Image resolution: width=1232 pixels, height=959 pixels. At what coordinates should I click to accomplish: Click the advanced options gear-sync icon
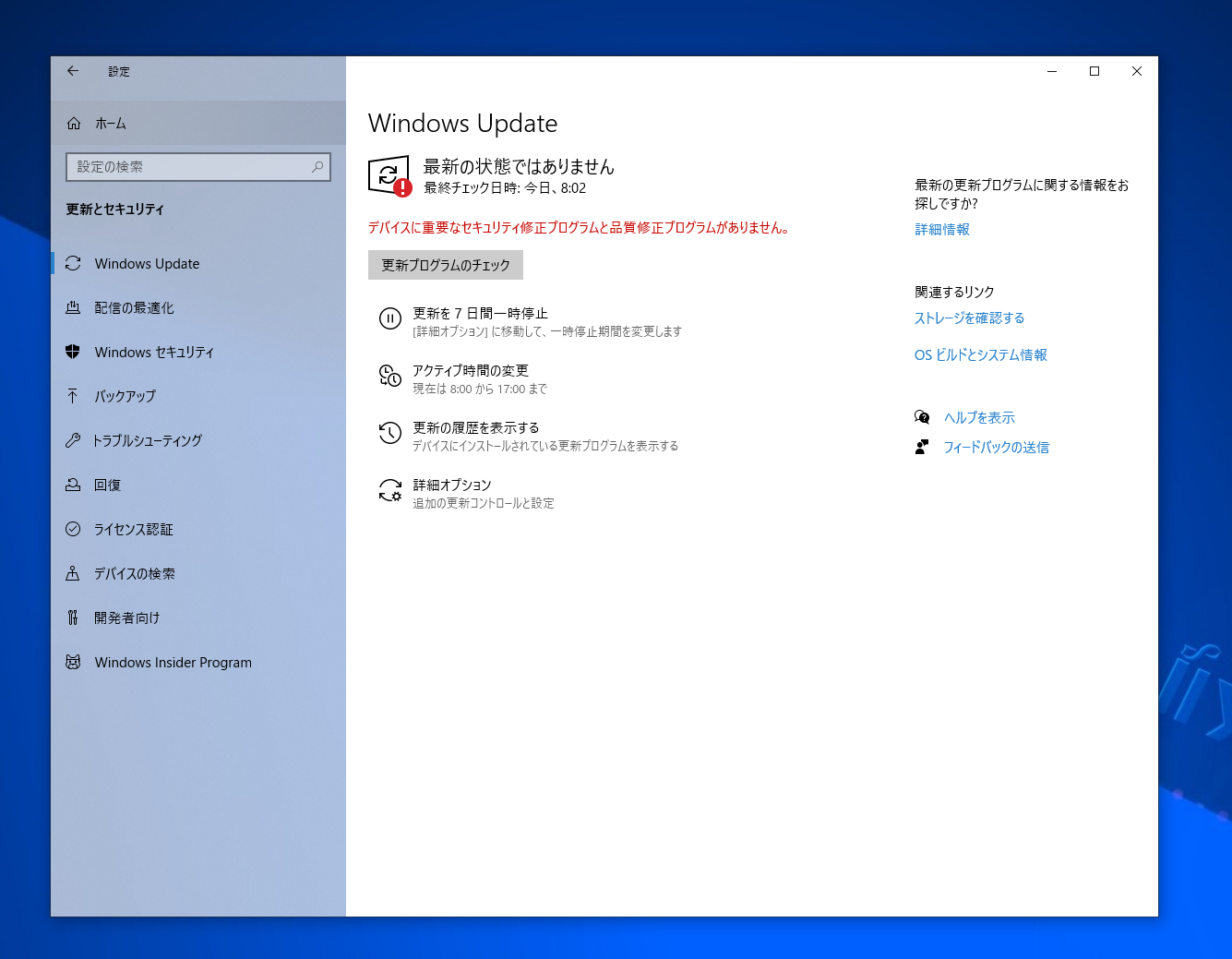tap(390, 491)
